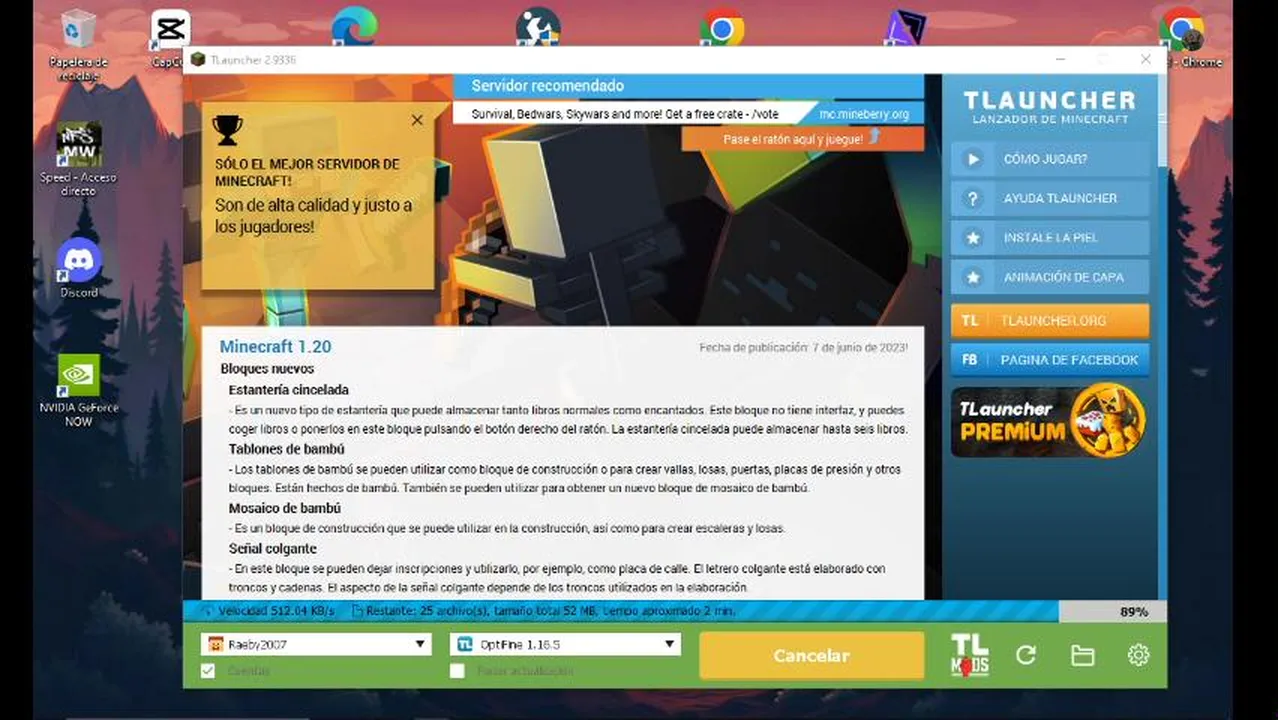
Task: Open Pagina de Facebook link button
Action: (1050, 360)
